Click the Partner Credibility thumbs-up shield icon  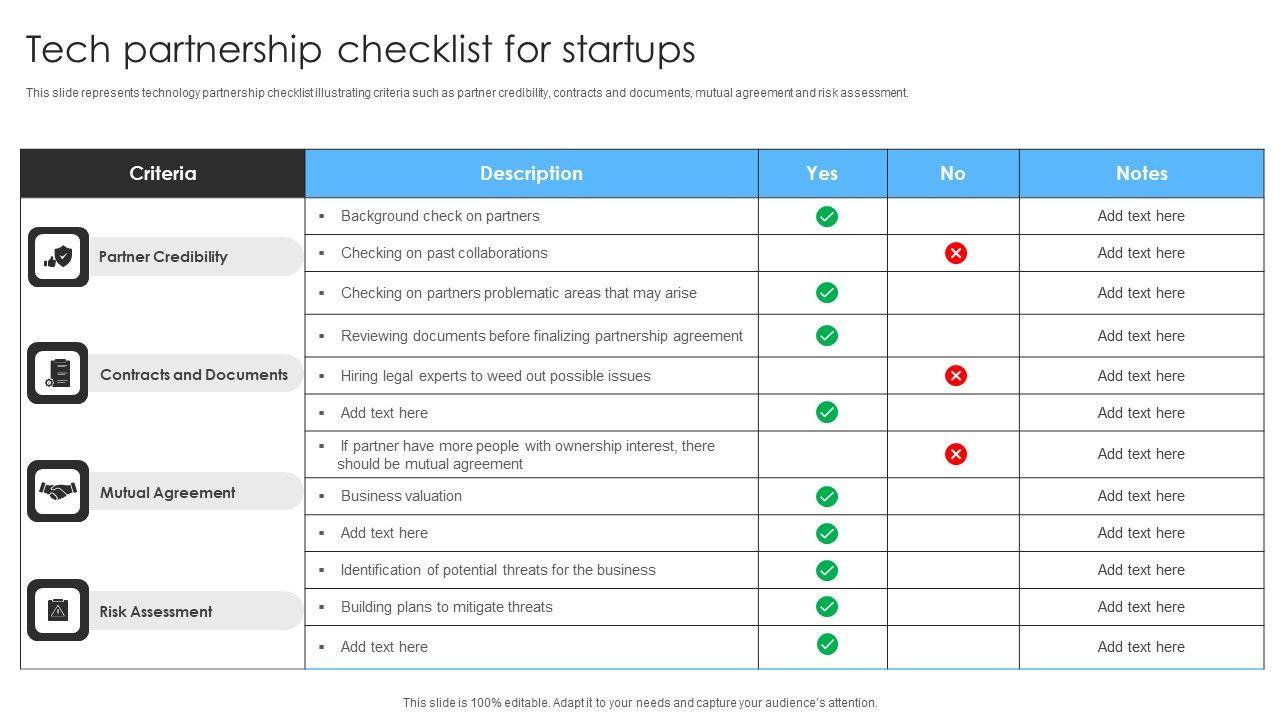tap(58, 257)
